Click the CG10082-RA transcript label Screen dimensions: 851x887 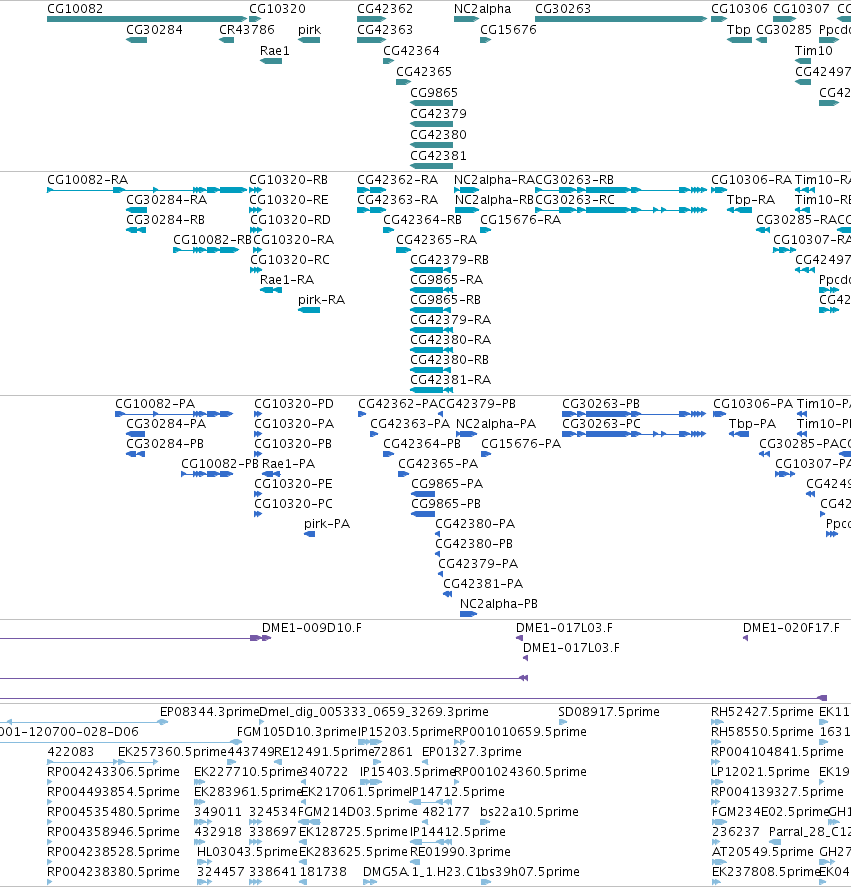coord(88,180)
